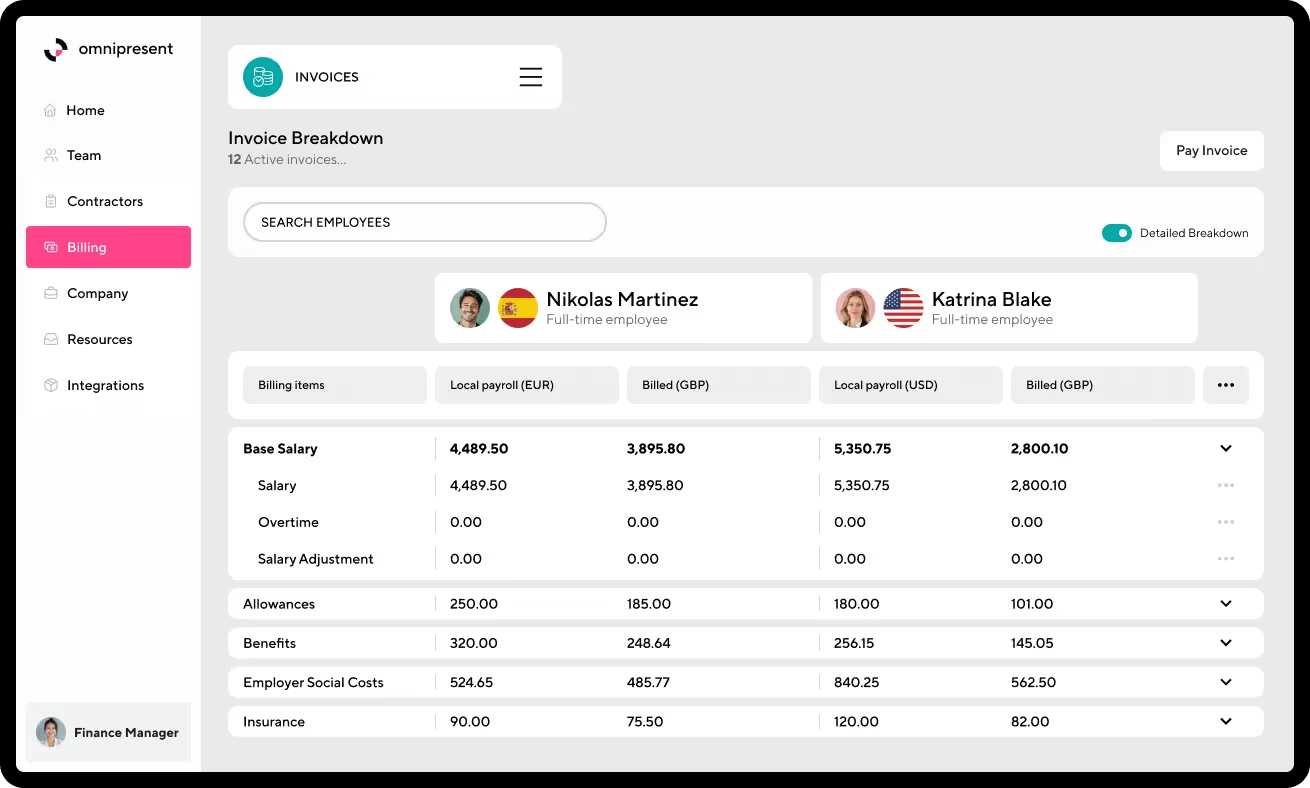1310x788 pixels.
Task: Click the Pay Invoice button
Action: [1212, 151]
